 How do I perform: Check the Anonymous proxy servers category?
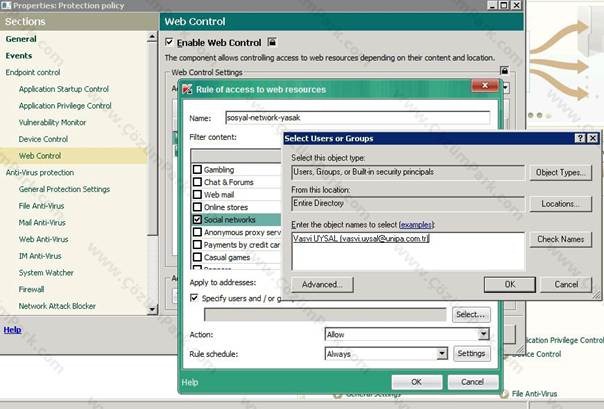click(197, 232)
